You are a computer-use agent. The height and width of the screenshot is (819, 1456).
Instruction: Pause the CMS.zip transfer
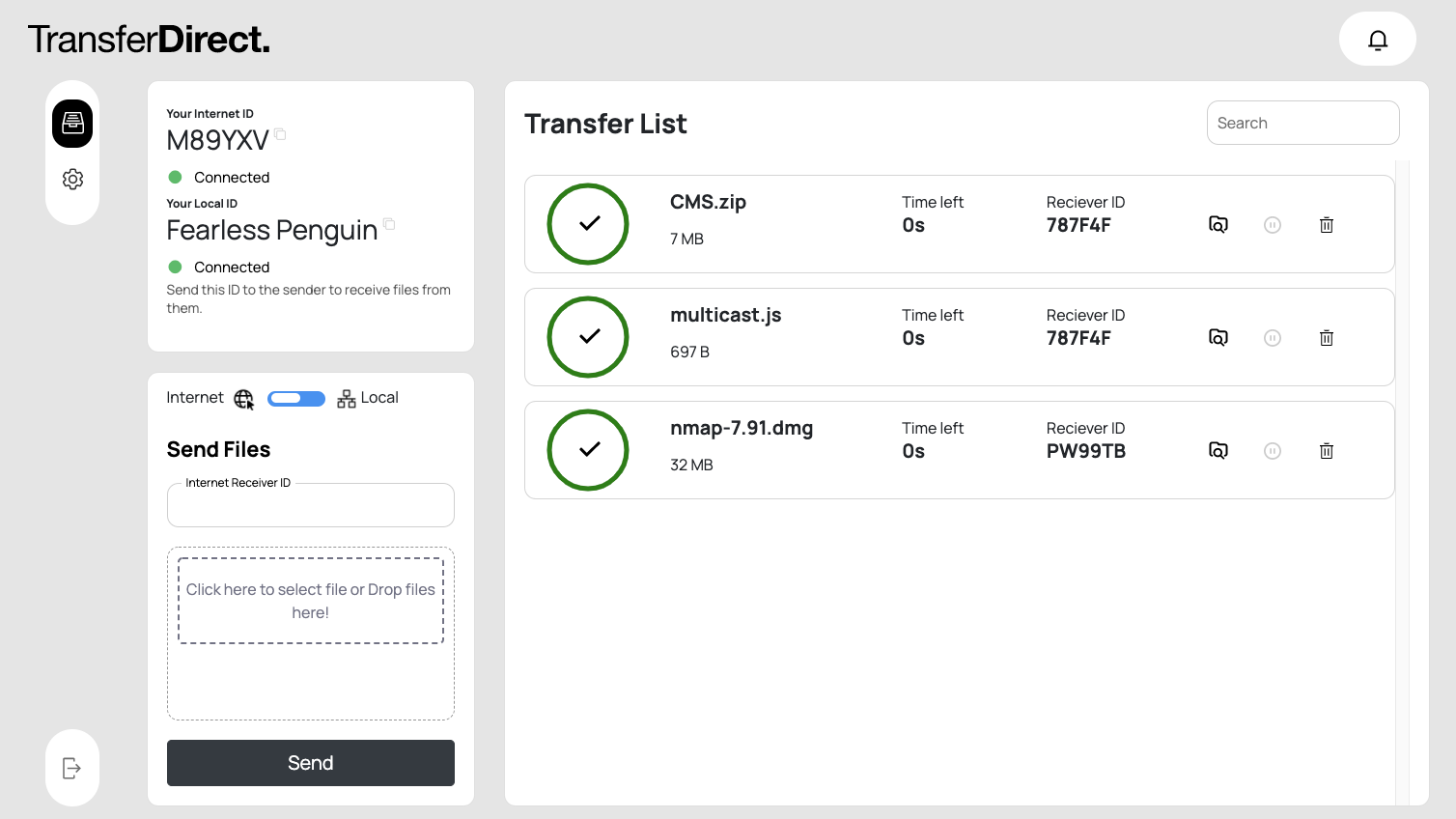[x=1273, y=225]
